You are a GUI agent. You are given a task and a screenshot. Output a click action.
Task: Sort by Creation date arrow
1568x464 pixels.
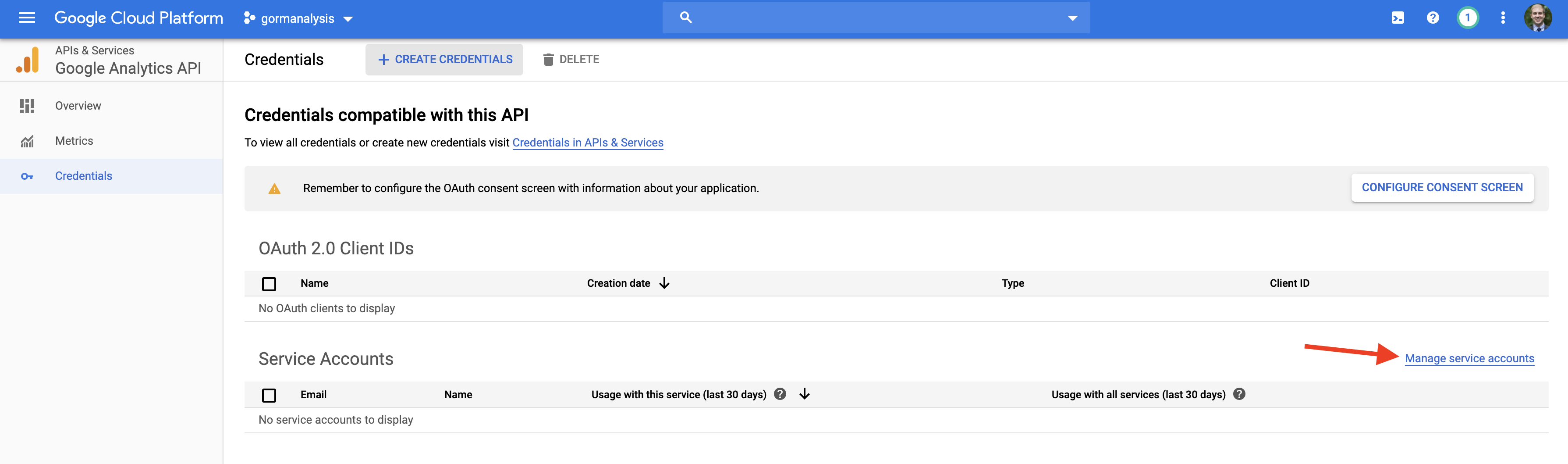[664, 283]
